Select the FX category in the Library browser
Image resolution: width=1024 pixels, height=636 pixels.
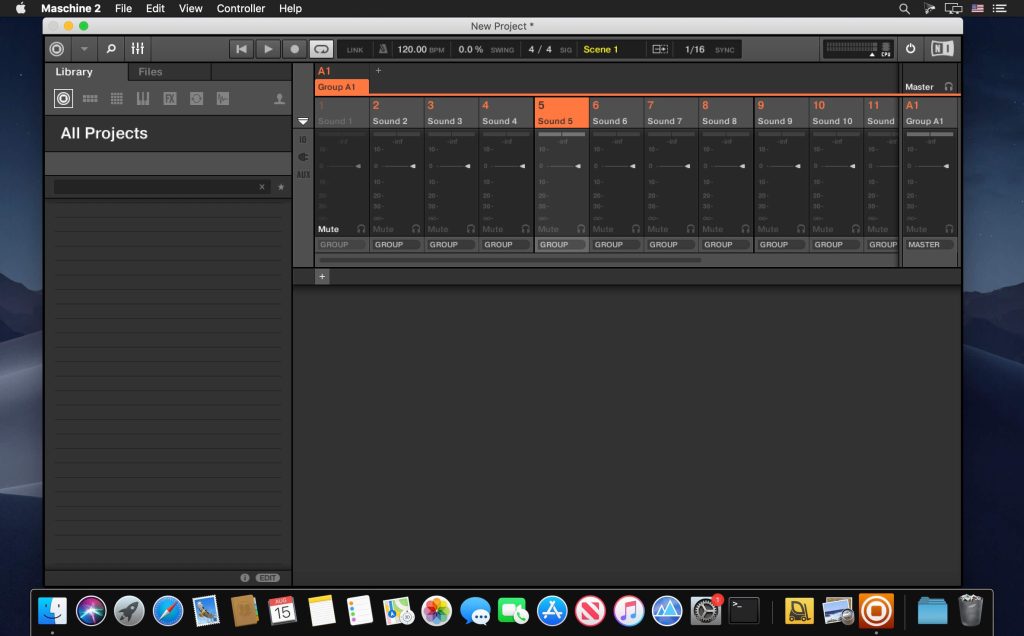pos(170,98)
